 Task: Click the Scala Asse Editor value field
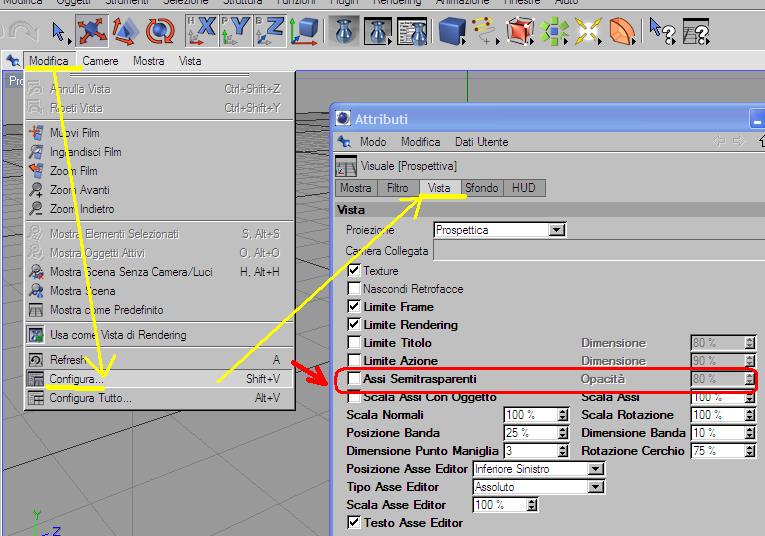coord(500,505)
